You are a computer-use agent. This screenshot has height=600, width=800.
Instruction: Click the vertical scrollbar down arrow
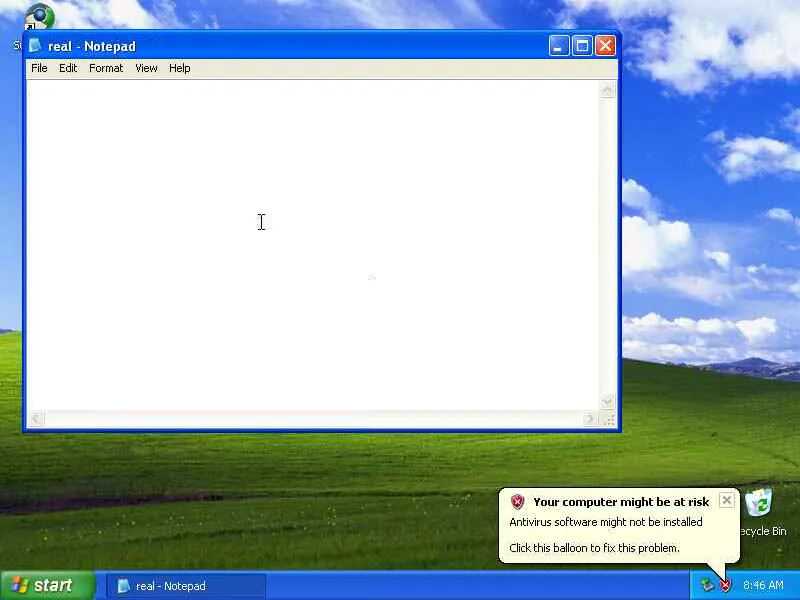pyautogui.click(x=607, y=402)
